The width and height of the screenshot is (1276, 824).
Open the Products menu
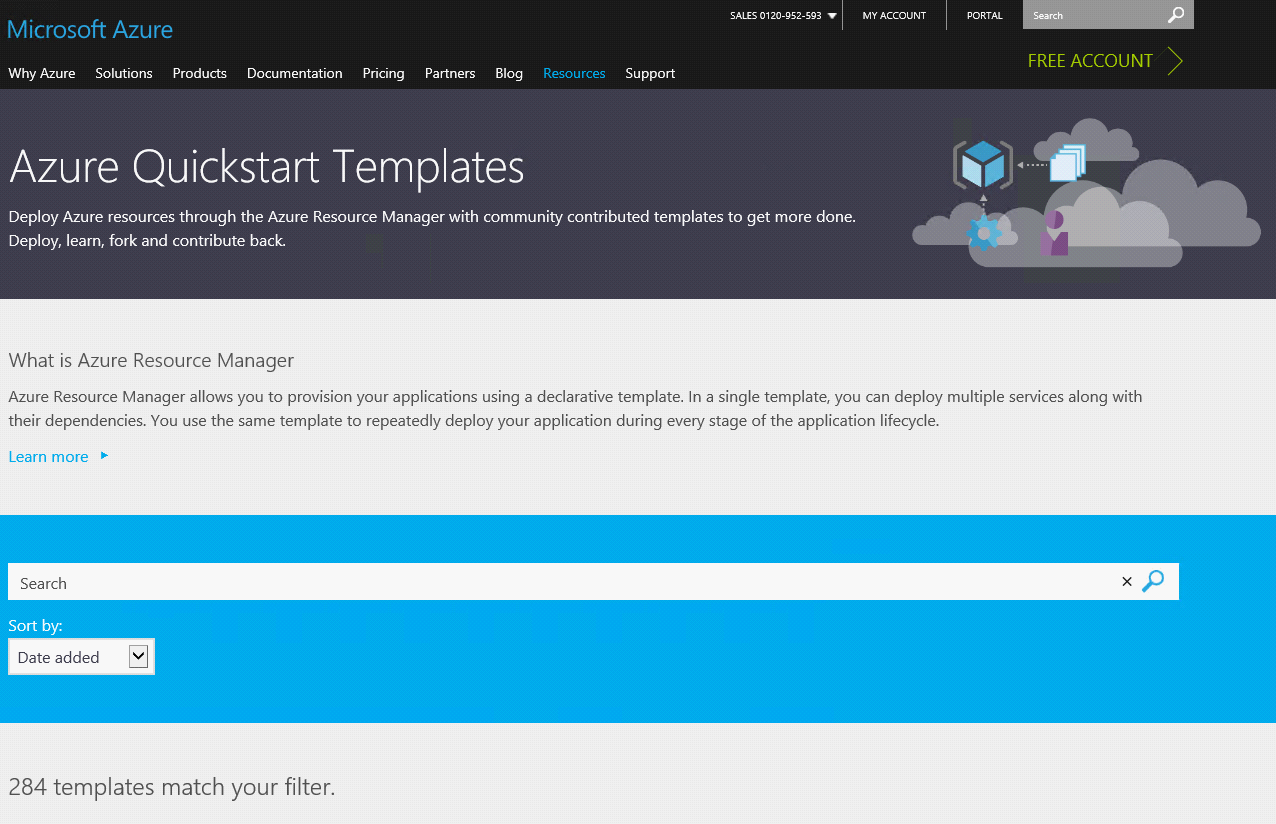[x=200, y=73]
